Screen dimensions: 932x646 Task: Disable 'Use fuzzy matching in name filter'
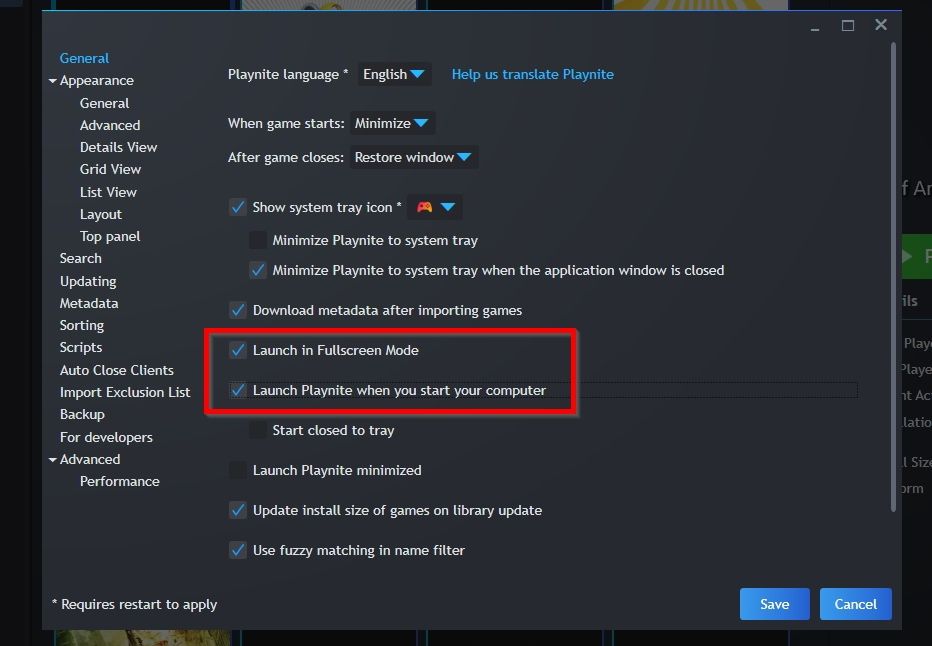tap(238, 550)
